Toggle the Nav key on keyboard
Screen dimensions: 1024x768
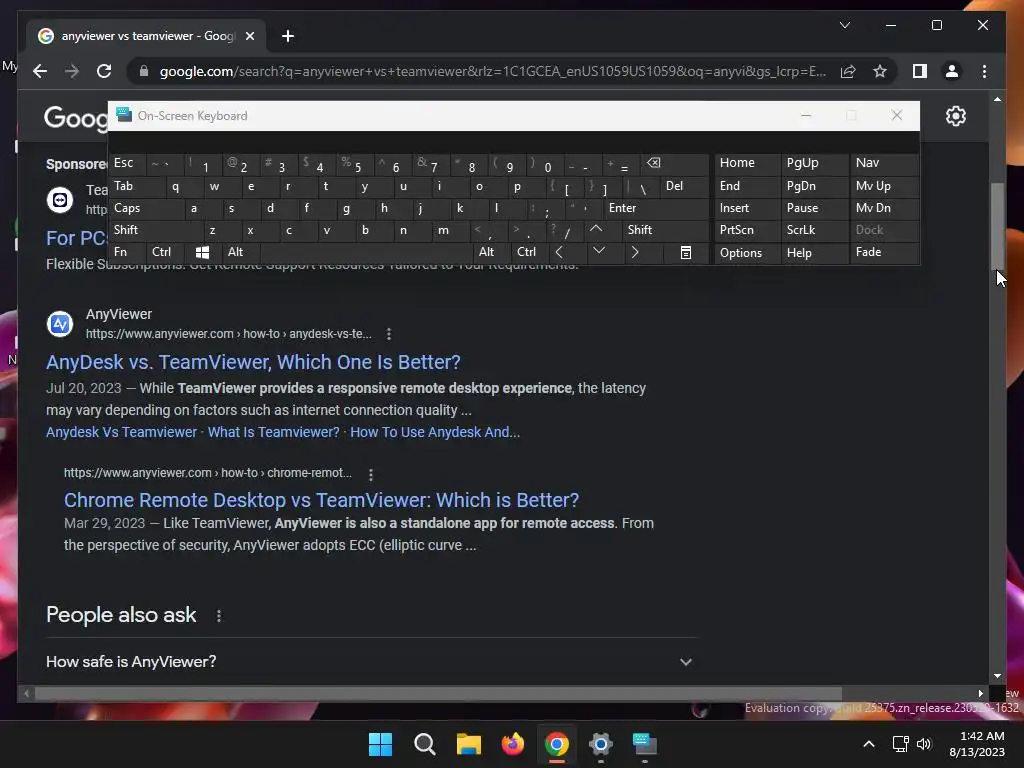click(x=884, y=163)
